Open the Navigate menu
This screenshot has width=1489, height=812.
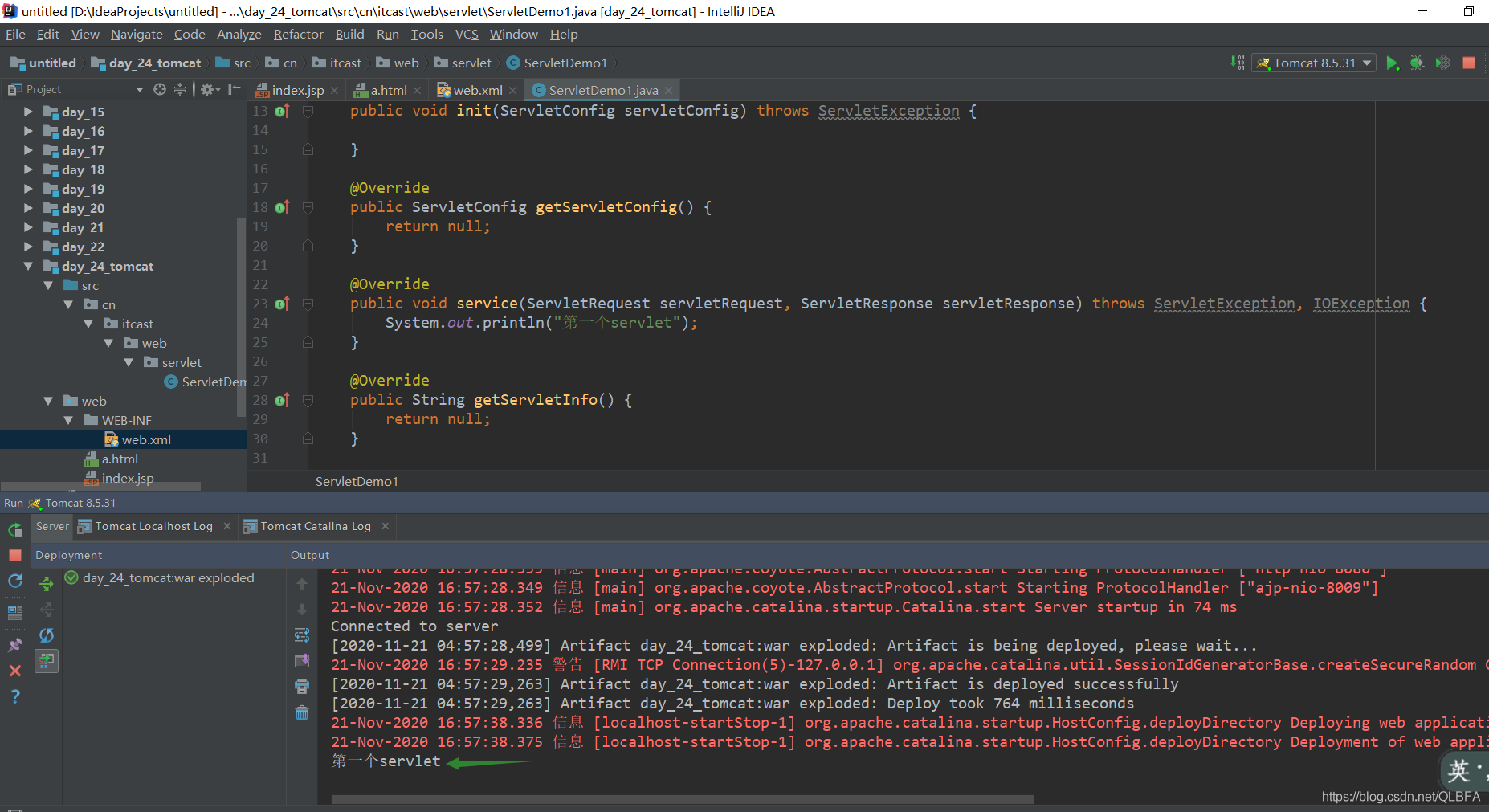[137, 34]
